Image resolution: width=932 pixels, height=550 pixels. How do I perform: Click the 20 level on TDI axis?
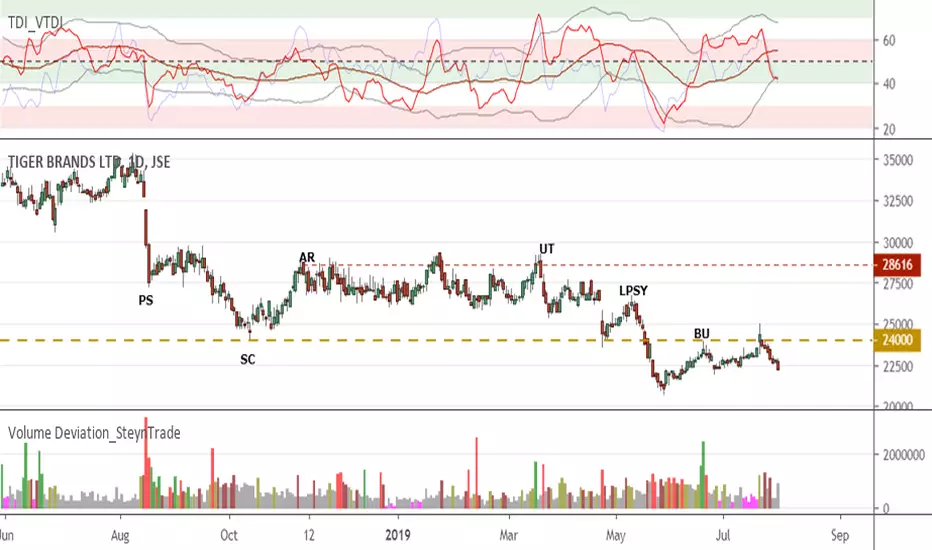pos(889,130)
